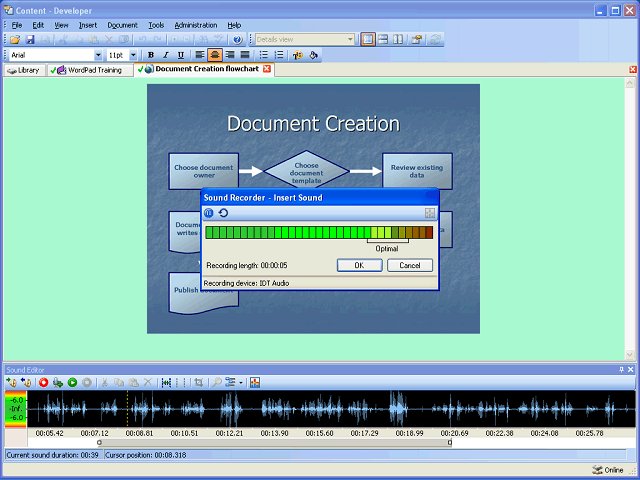Open the Help icon in the toolbar
Image resolution: width=640 pixels, height=480 pixels.
[x=237, y=39]
